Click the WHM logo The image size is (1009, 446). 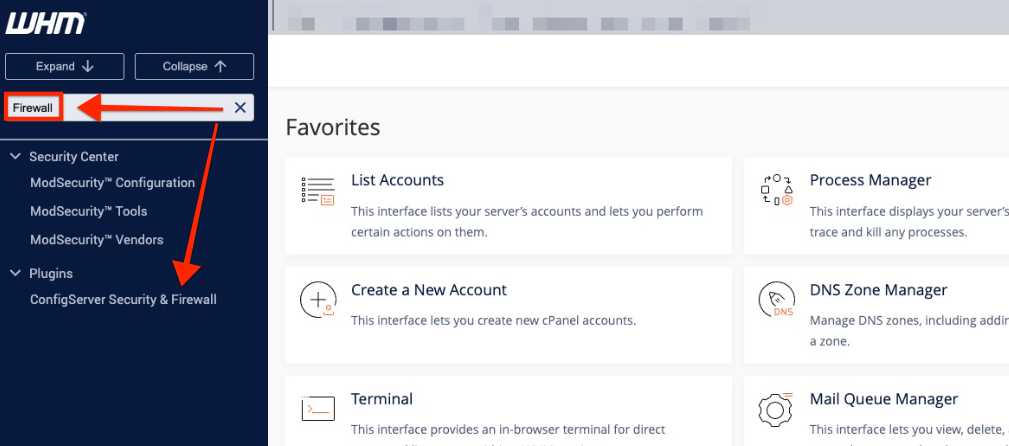coord(46,23)
